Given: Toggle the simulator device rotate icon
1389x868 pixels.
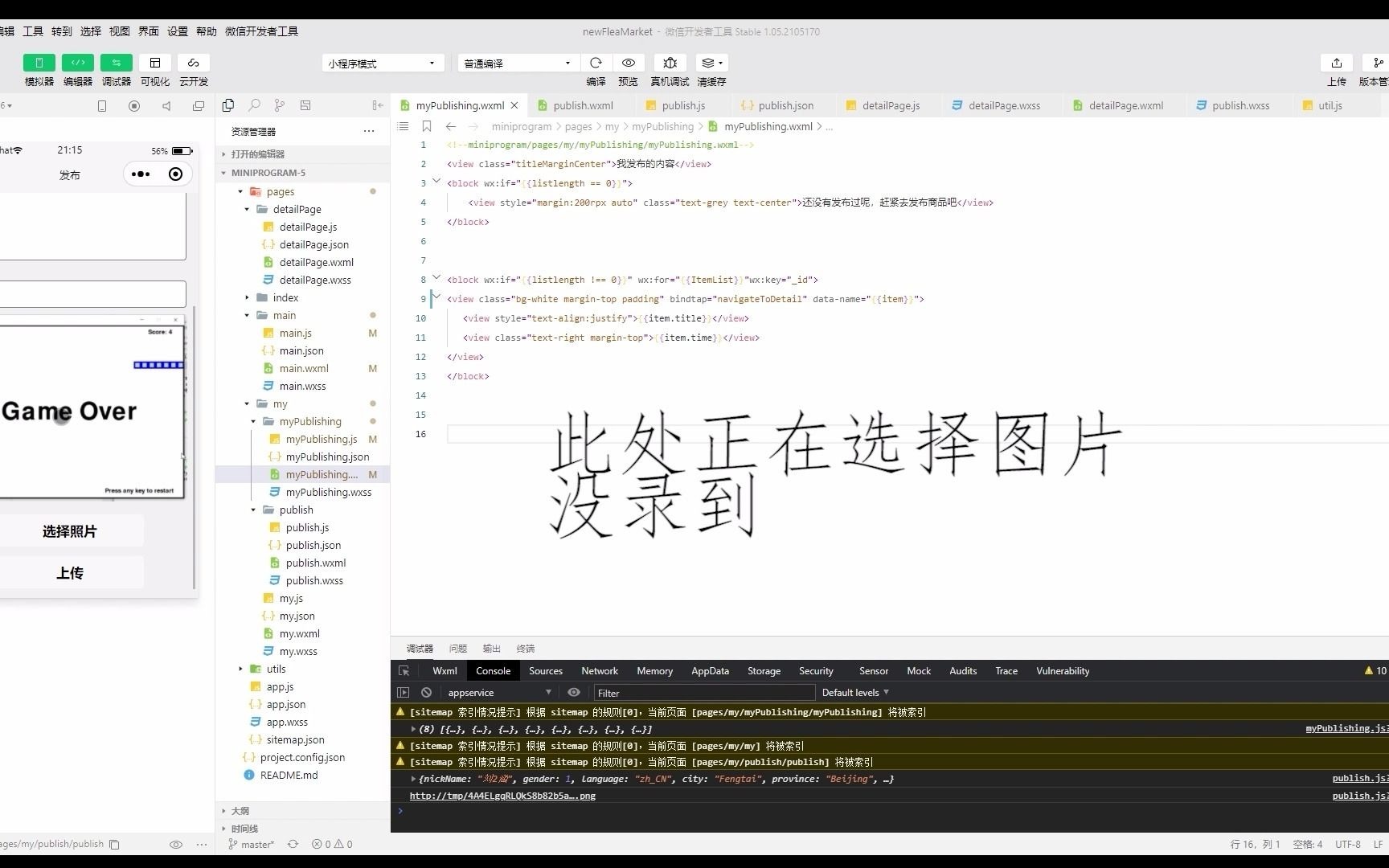Looking at the screenshot, I should tap(102, 106).
